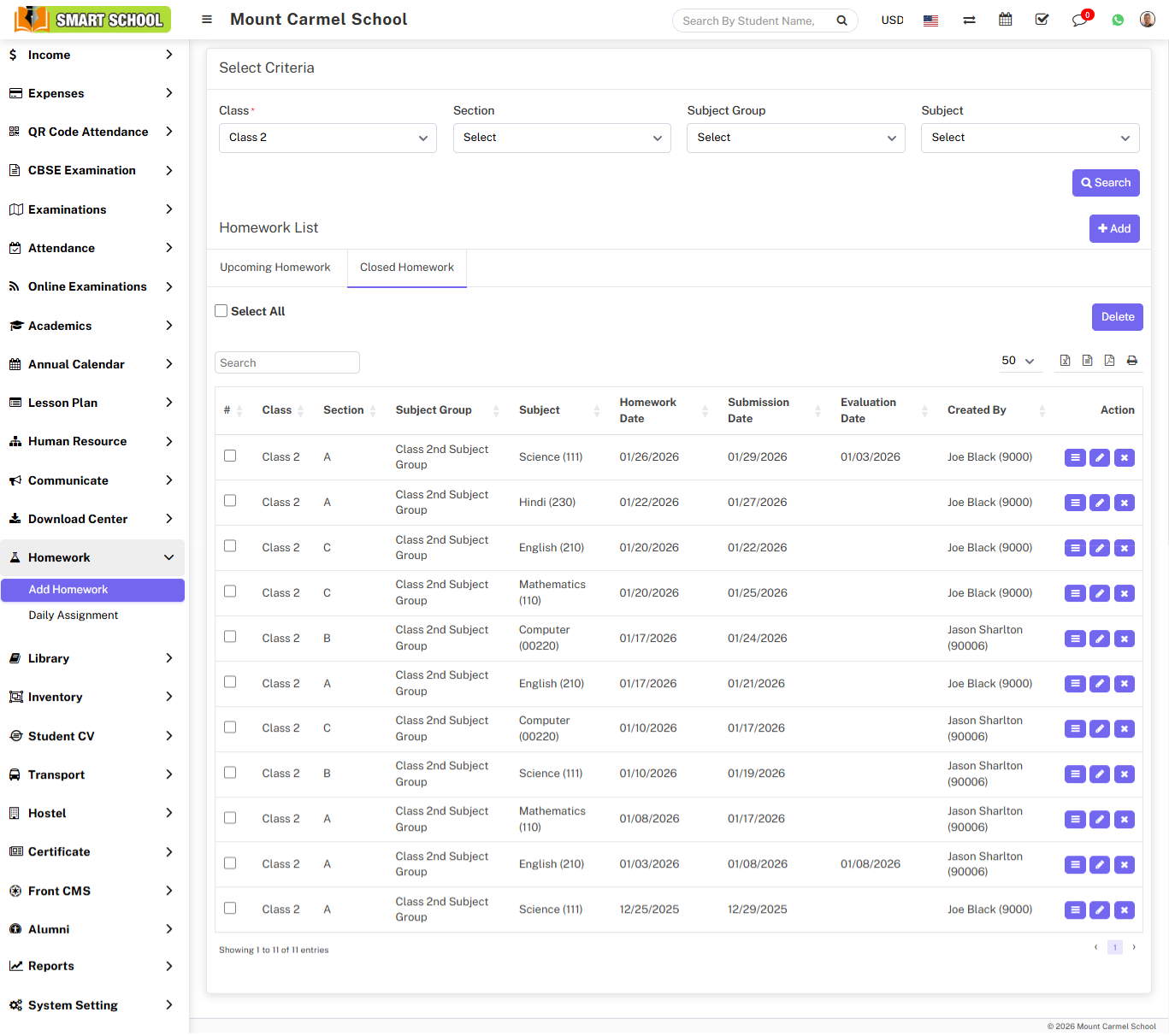Switch to the Upcoming Homework tab
This screenshot has width=1169, height=1036.
(x=275, y=268)
